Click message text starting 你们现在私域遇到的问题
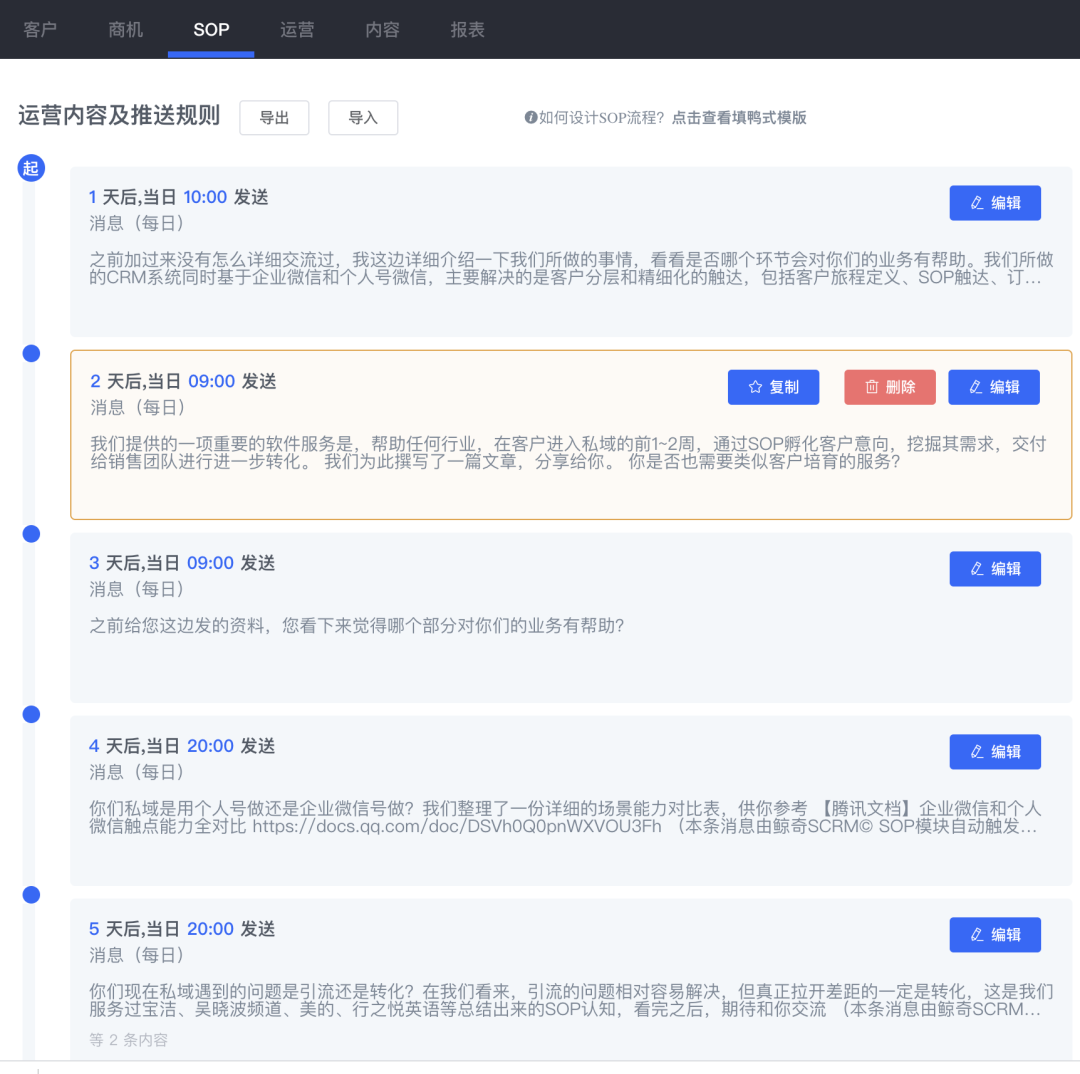Screen dimensions: 1080x1074 571,1000
